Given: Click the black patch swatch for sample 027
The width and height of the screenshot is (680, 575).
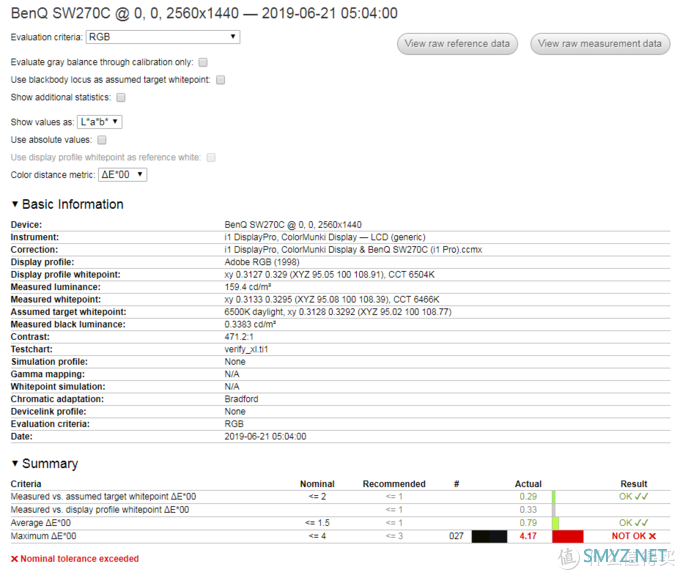Looking at the screenshot, I should 489,536.
